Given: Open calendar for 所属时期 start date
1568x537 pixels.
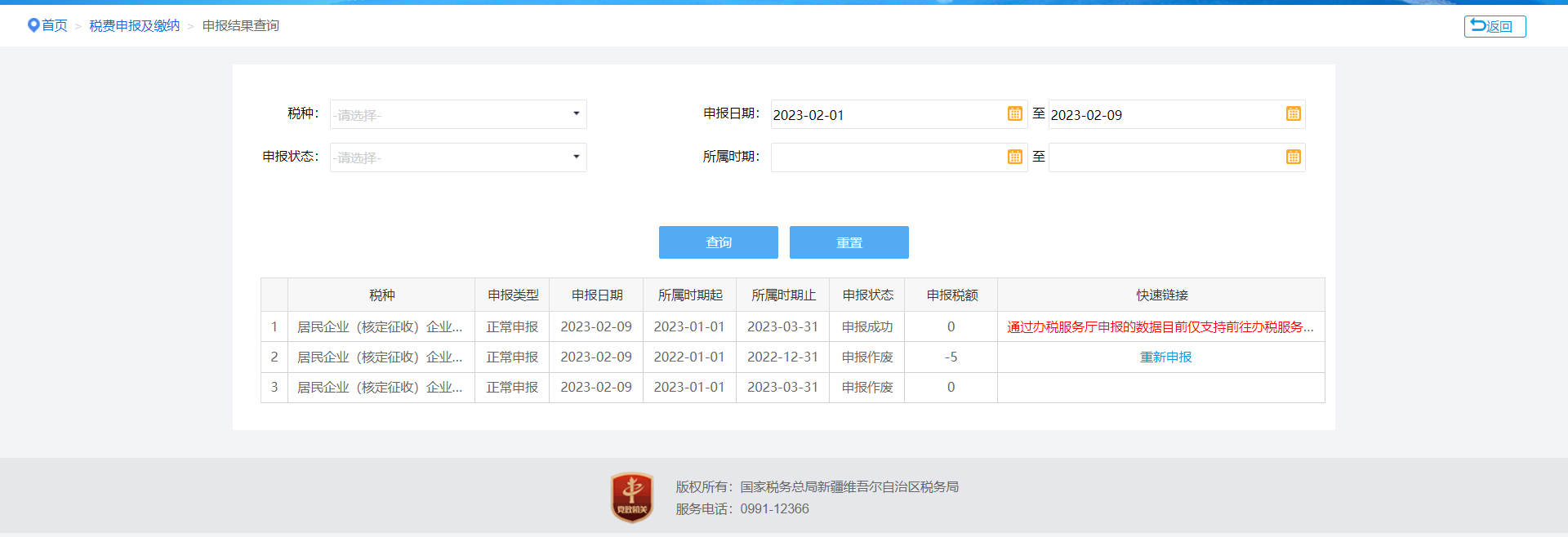Looking at the screenshot, I should point(1014,157).
